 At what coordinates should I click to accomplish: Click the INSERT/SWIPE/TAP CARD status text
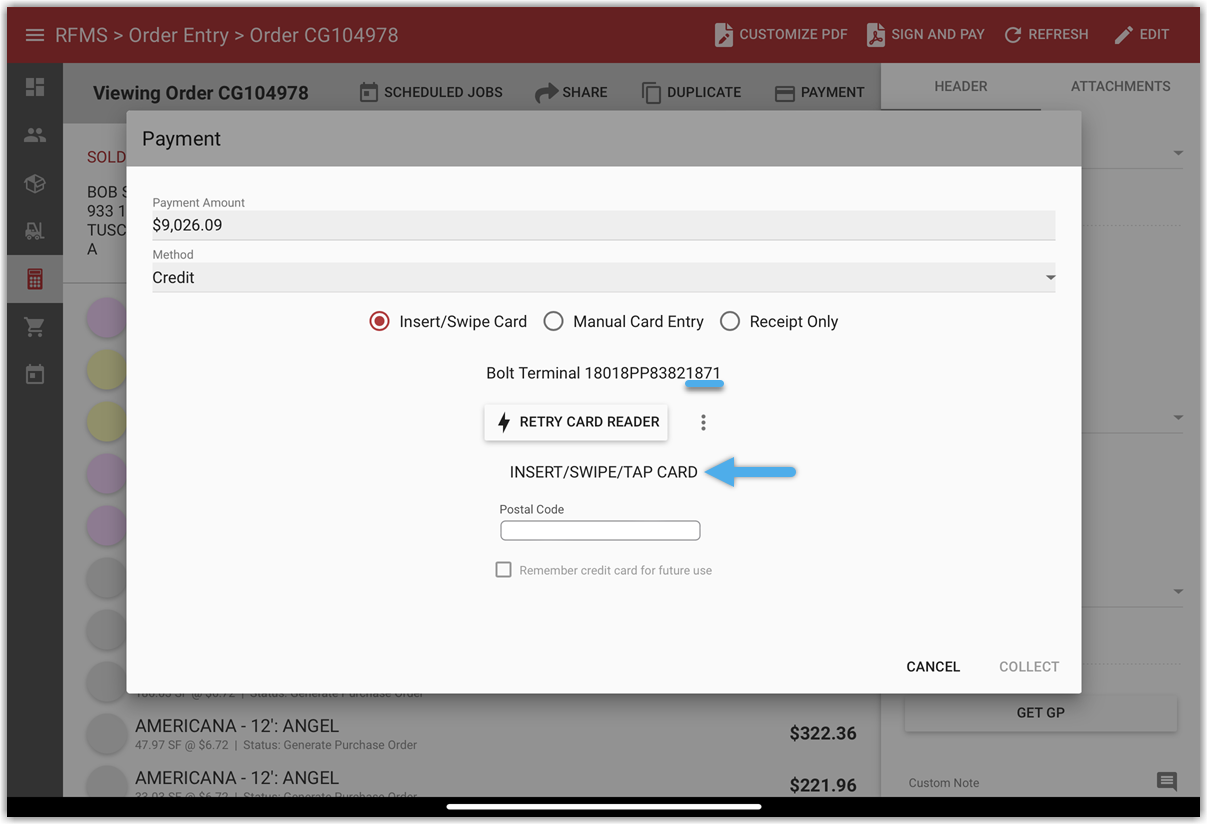click(603, 472)
